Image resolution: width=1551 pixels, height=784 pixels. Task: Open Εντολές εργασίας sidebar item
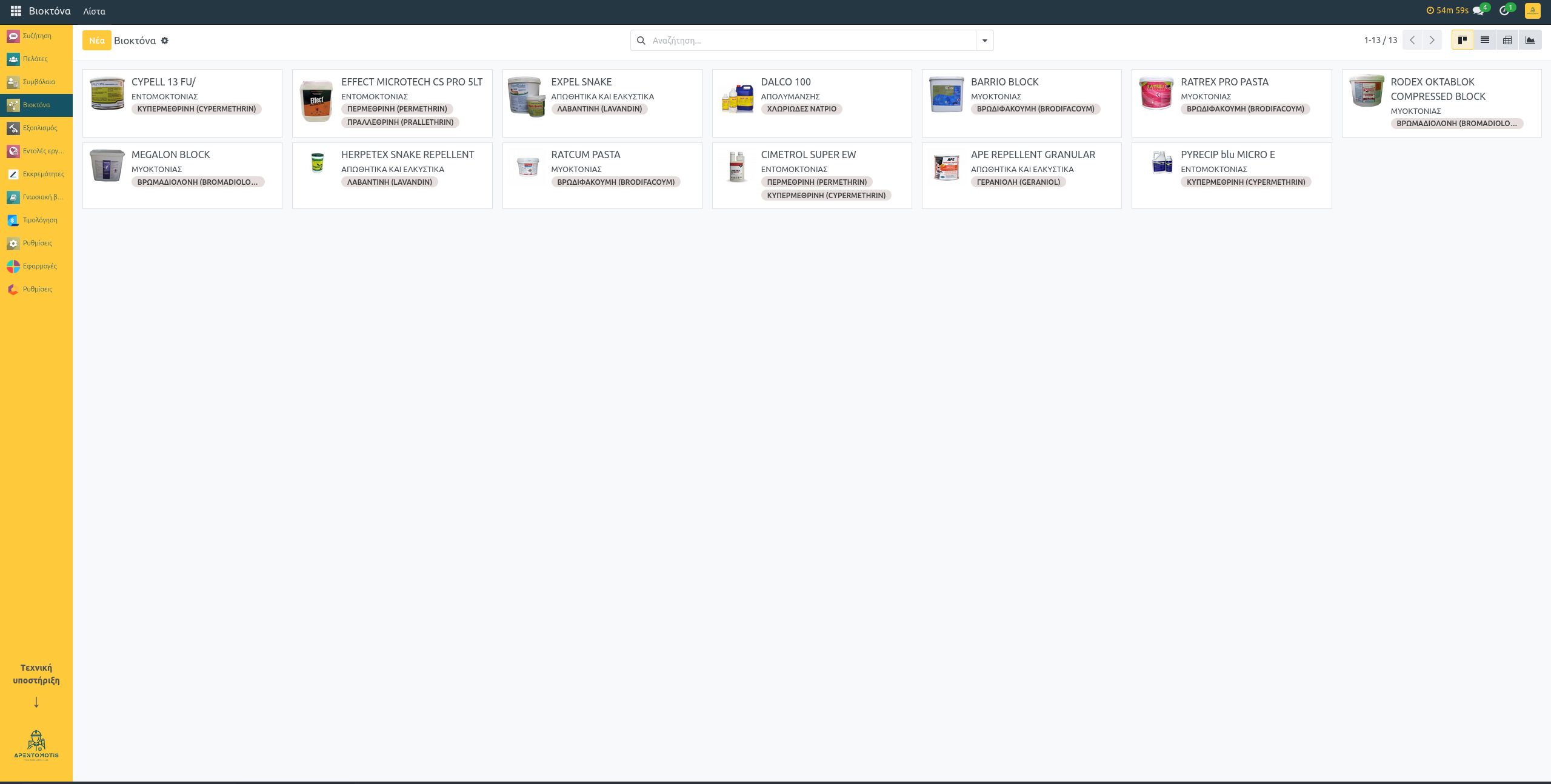pyautogui.click(x=36, y=151)
